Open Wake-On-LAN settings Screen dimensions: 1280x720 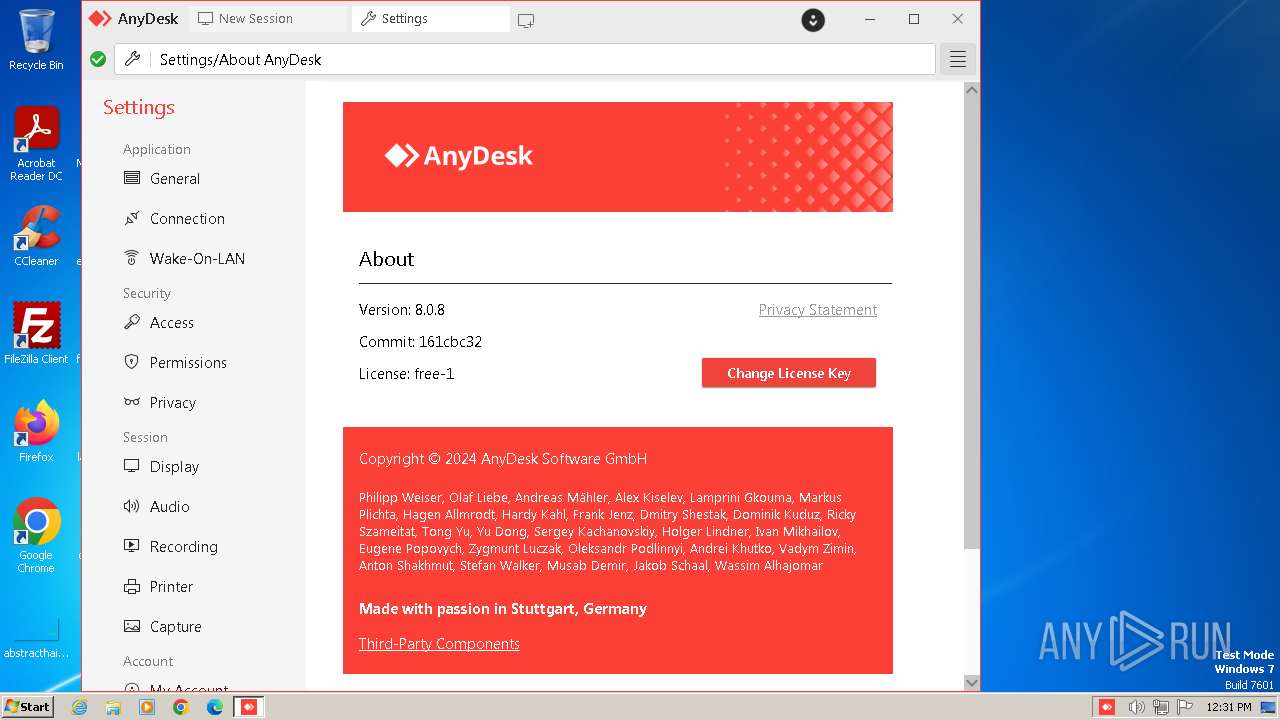(183, 259)
